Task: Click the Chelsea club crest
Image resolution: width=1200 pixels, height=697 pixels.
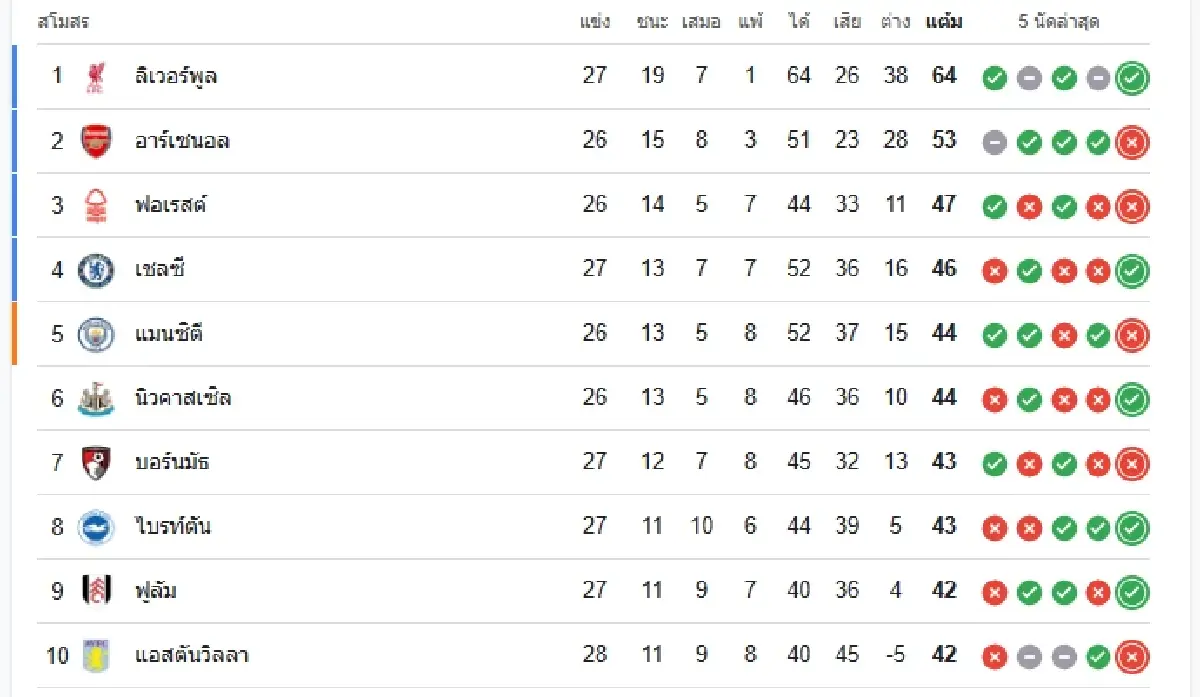Action: click(x=96, y=270)
